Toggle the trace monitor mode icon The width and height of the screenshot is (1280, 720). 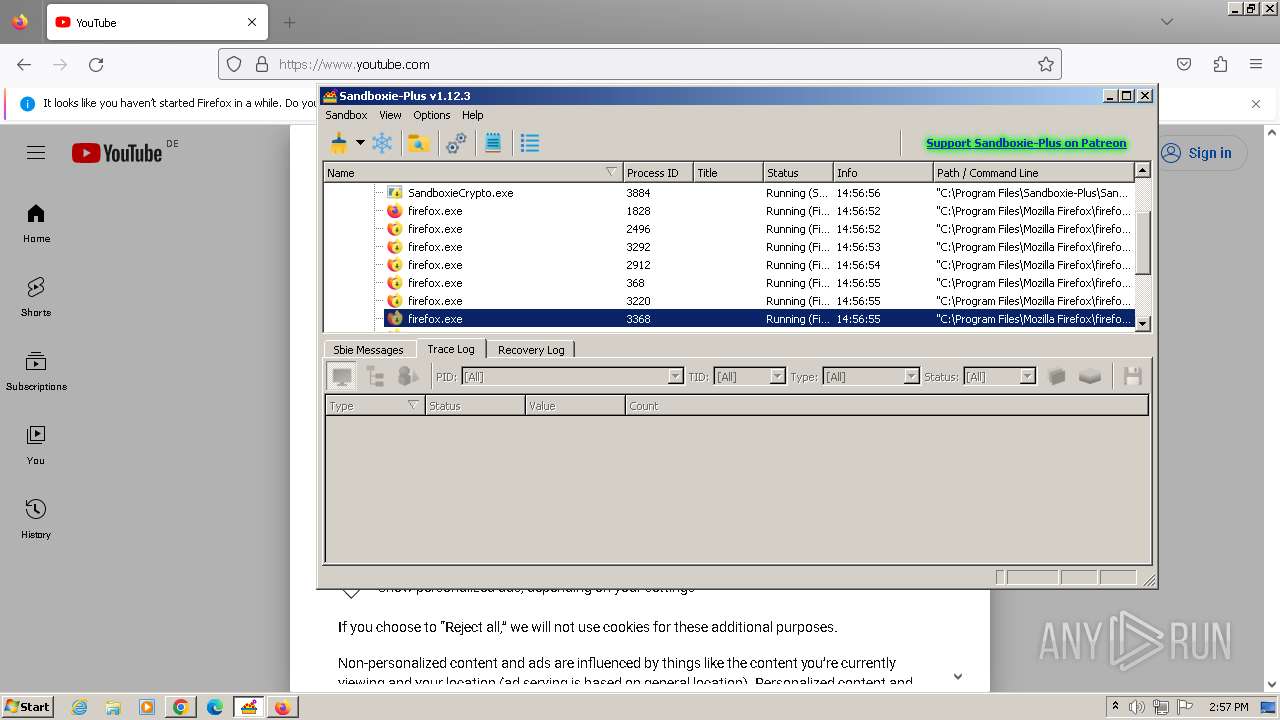click(342, 377)
